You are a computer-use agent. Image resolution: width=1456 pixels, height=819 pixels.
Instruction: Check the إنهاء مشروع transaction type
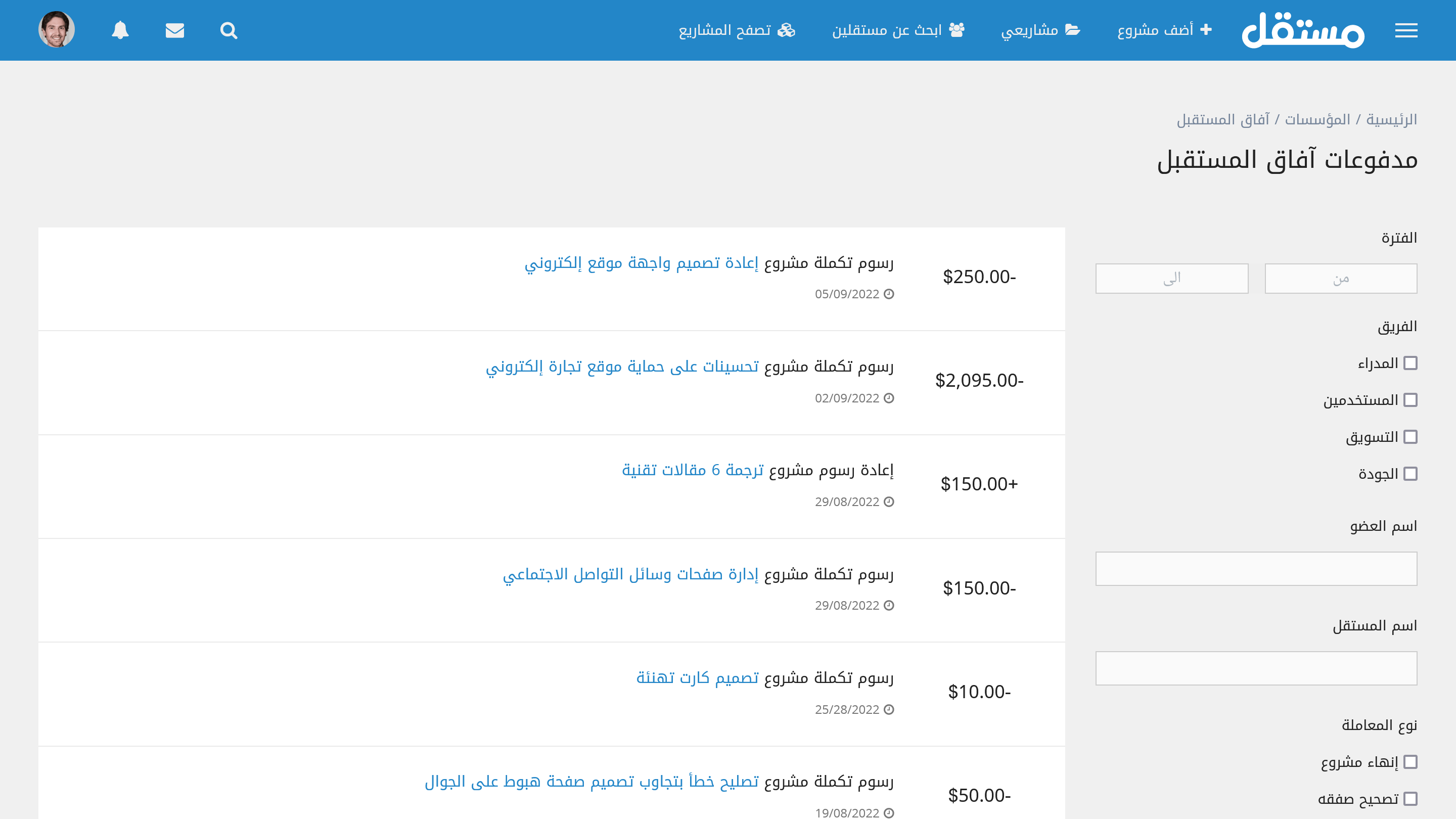coord(1410,762)
